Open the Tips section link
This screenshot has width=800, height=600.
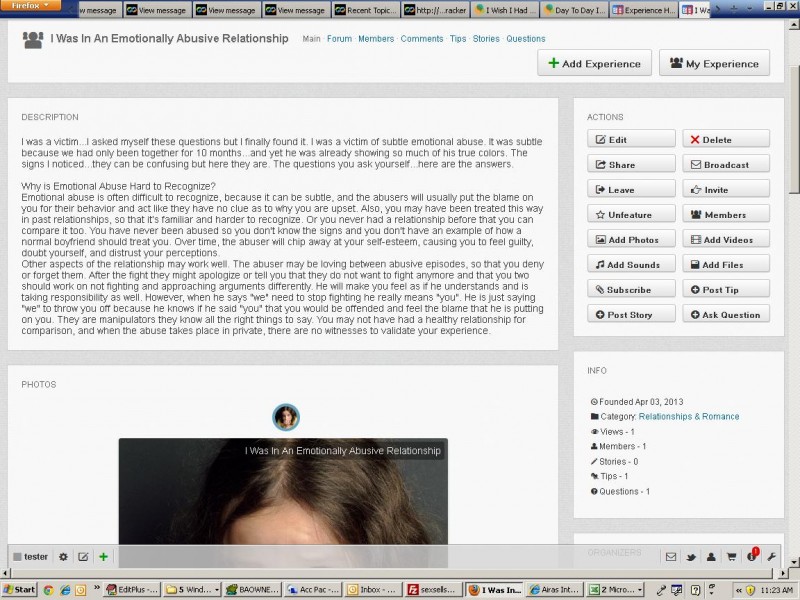(458, 39)
